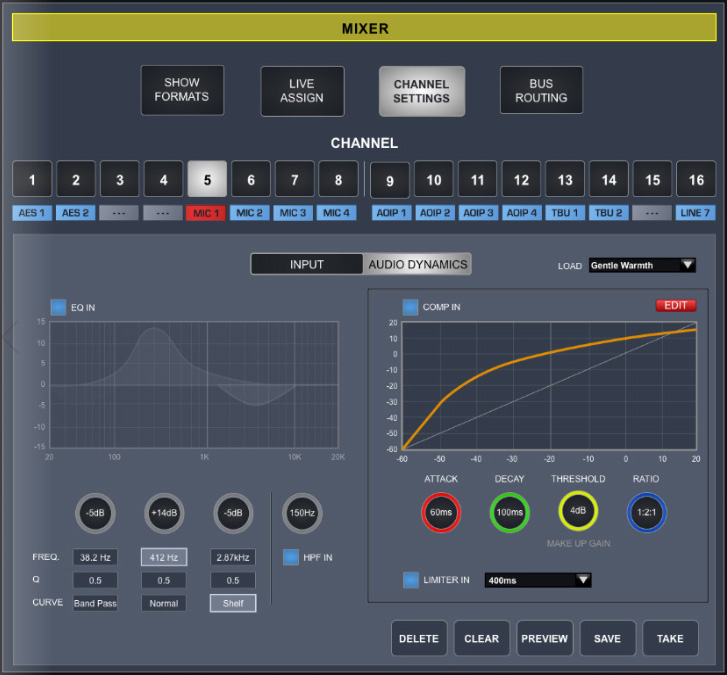Image resolution: width=727 pixels, height=675 pixels.
Task: Select the yellow THRESHOLD knob at 4dB
Action: tap(578, 512)
